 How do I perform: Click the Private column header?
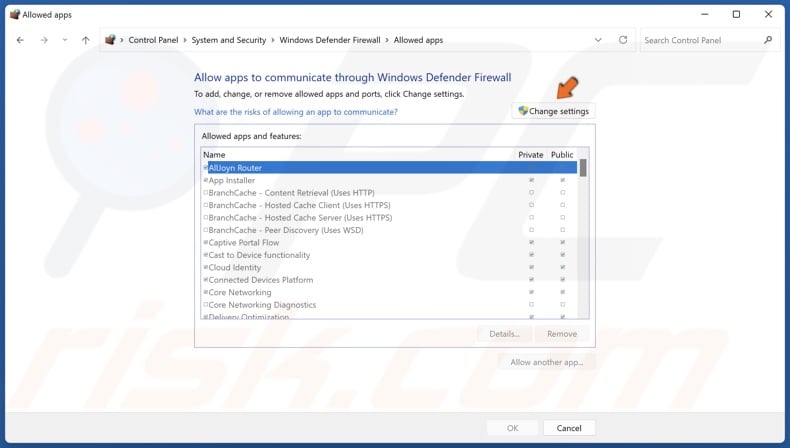click(x=531, y=155)
